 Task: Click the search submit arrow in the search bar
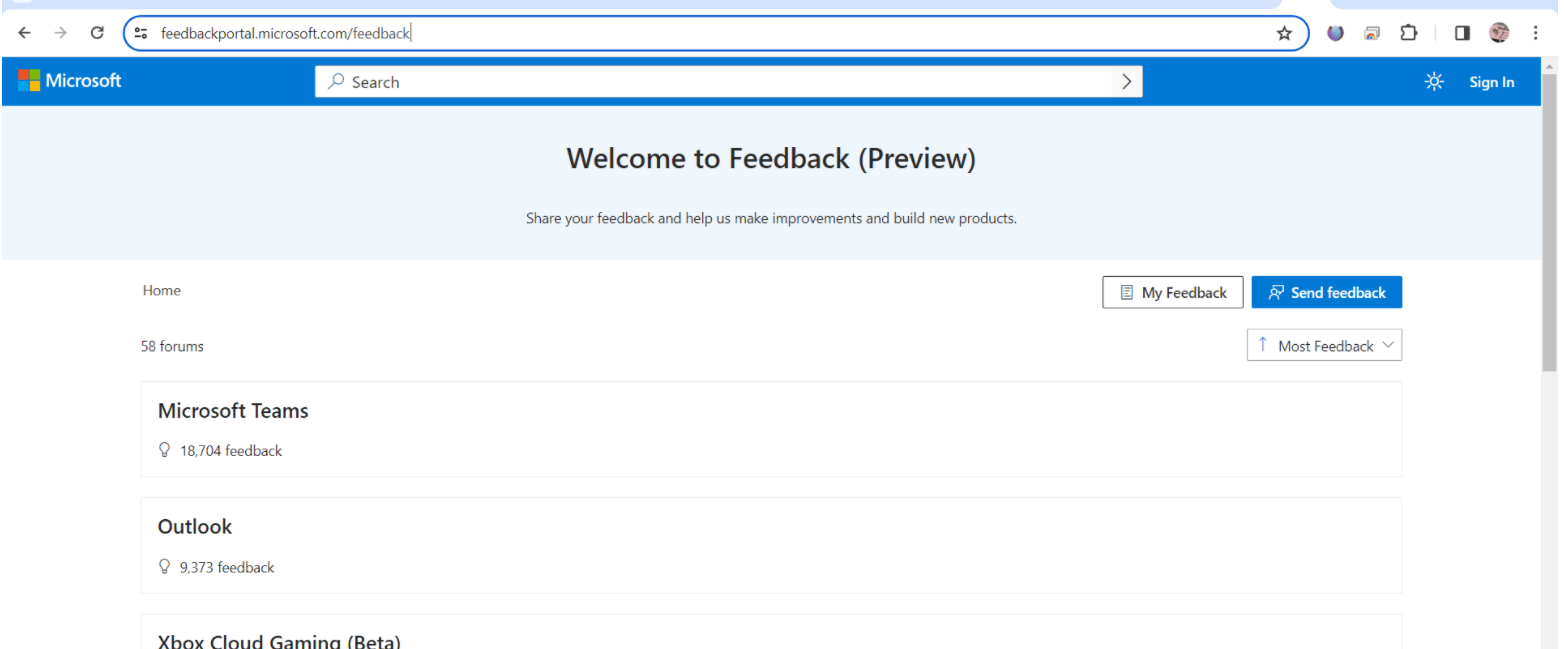click(x=1126, y=81)
